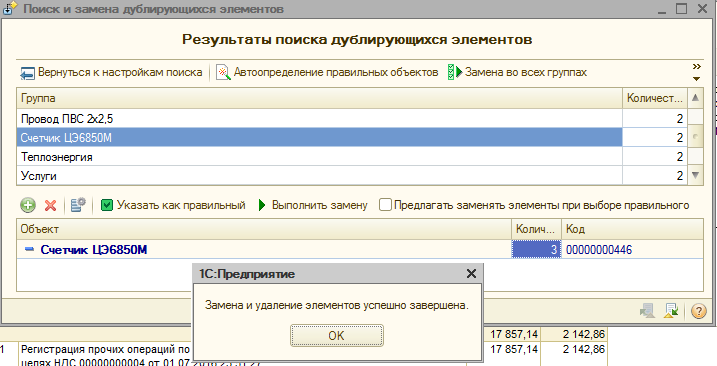Click Выполнить замену
Screen dimensions: 717x366
click(x=313, y=205)
